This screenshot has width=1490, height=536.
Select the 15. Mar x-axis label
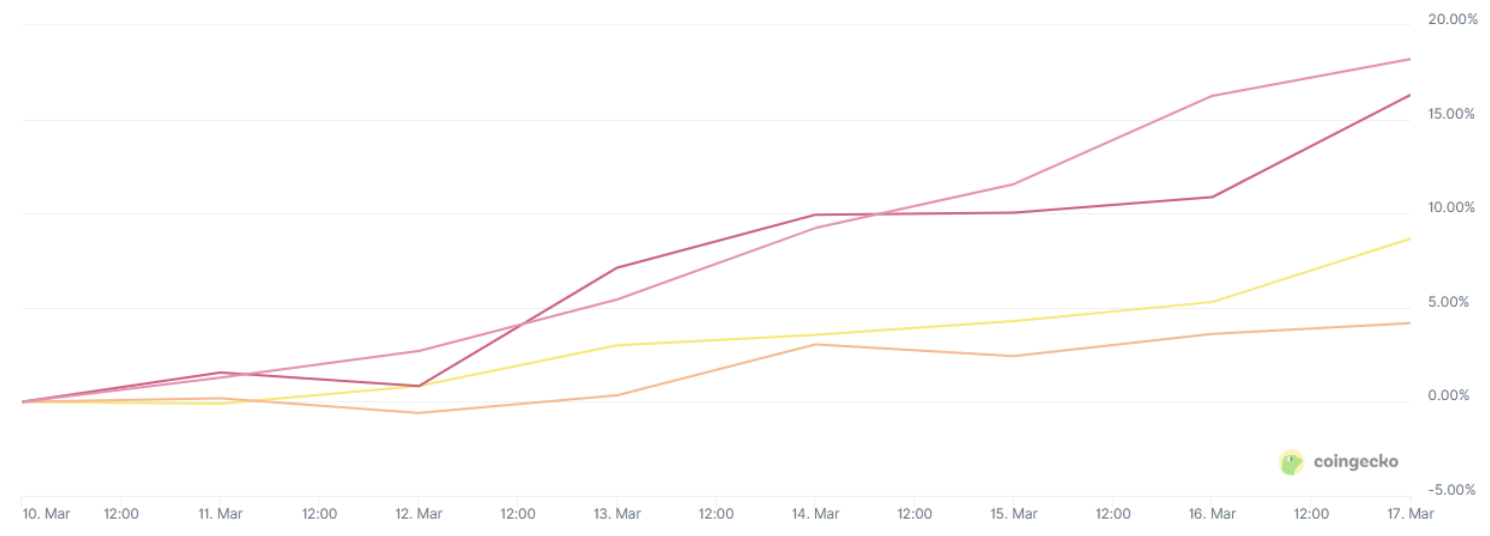(1013, 514)
